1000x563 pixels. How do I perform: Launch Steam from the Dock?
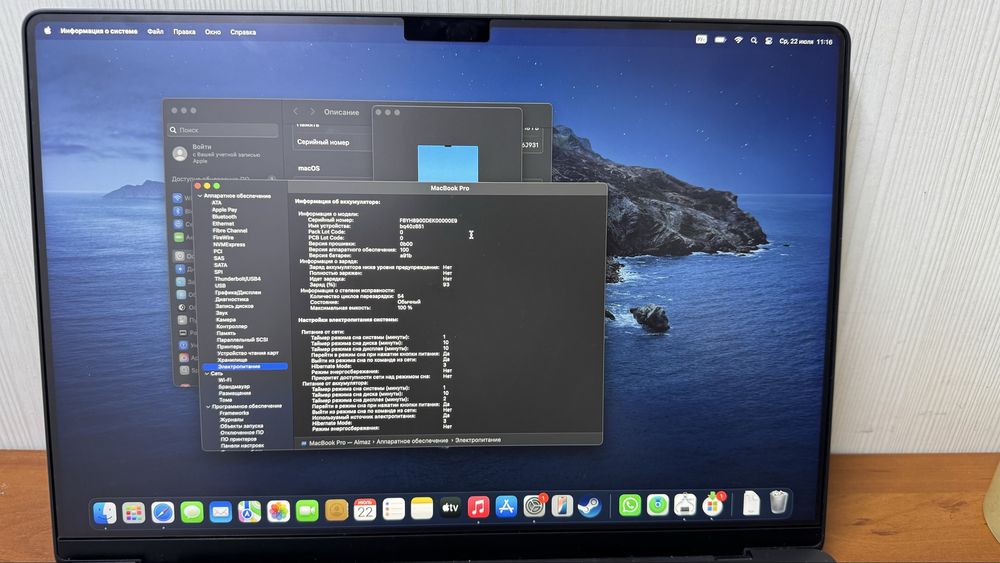click(x=590, y=506)
